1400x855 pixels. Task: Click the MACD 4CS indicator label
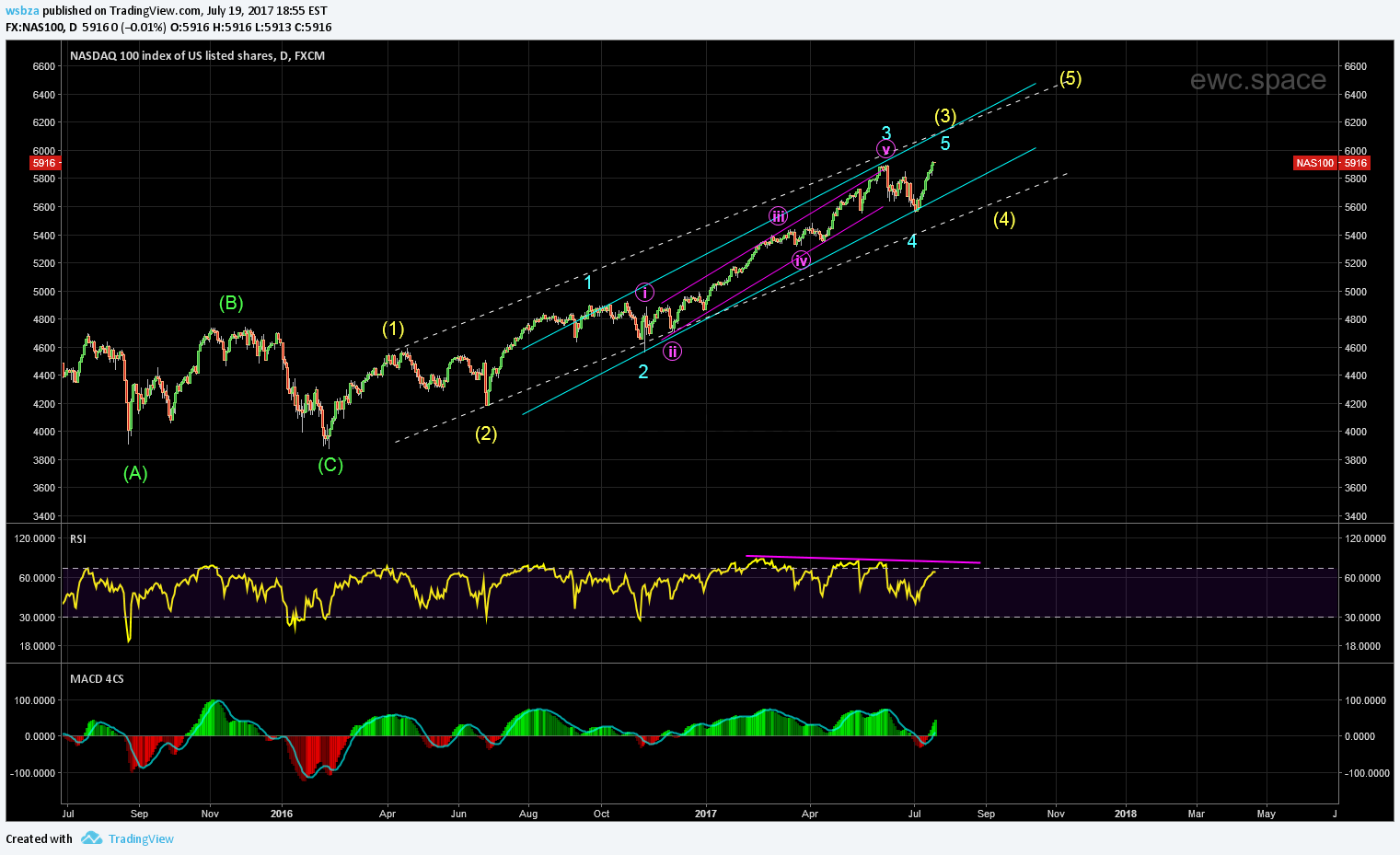[x=97, y=678]
